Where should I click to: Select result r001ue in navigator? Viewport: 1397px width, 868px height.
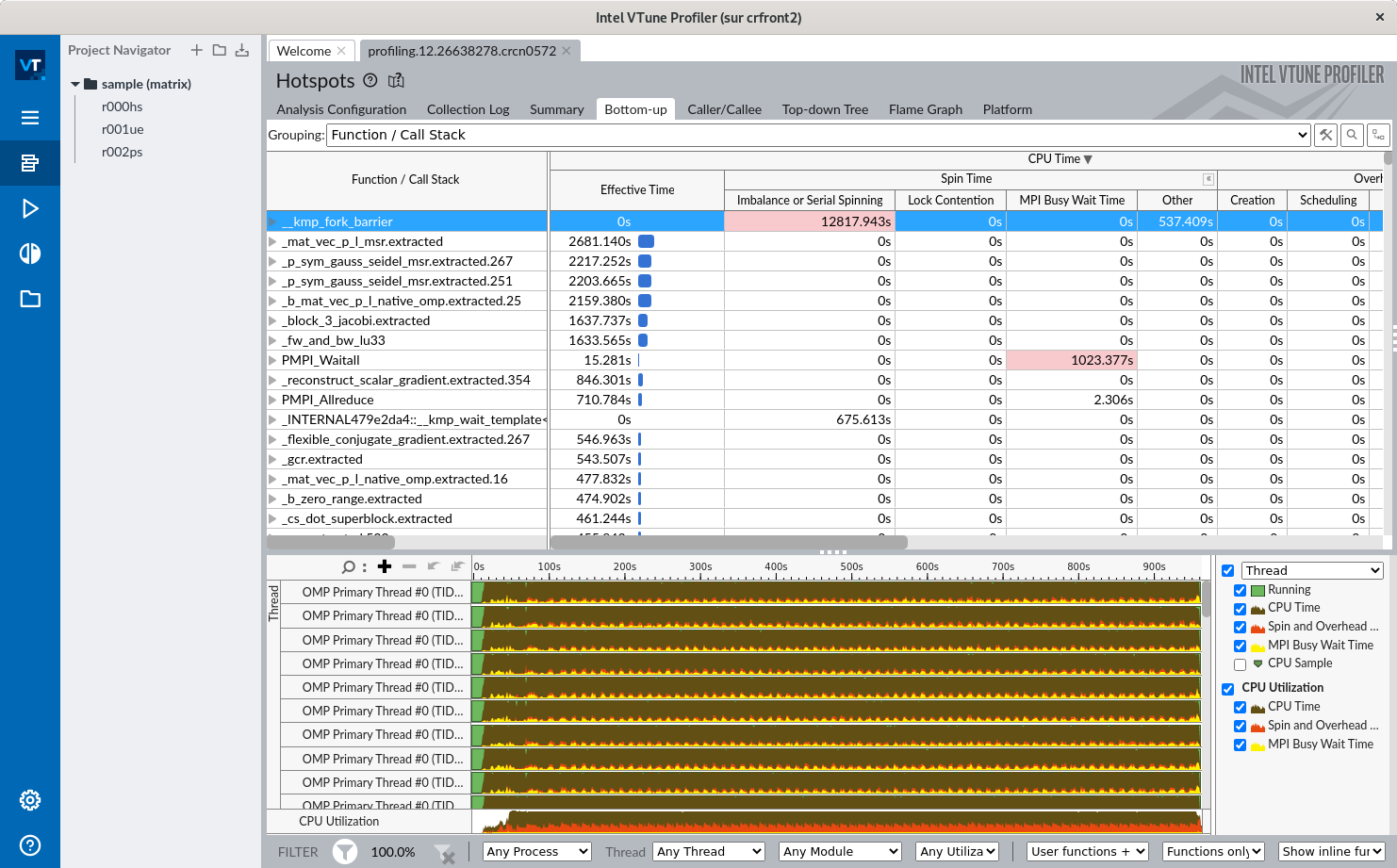click(123, 129)
